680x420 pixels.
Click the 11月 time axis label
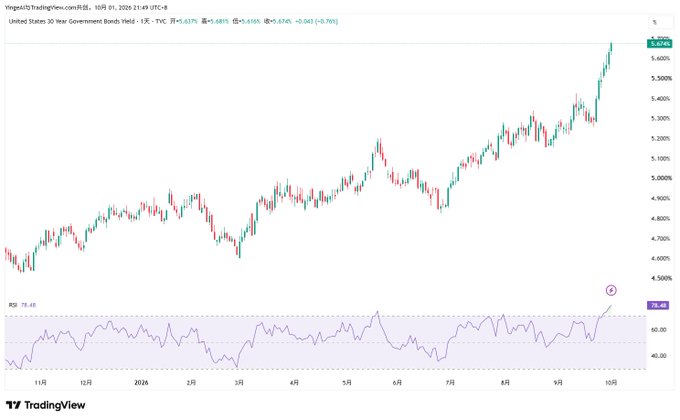pos(40,383)
